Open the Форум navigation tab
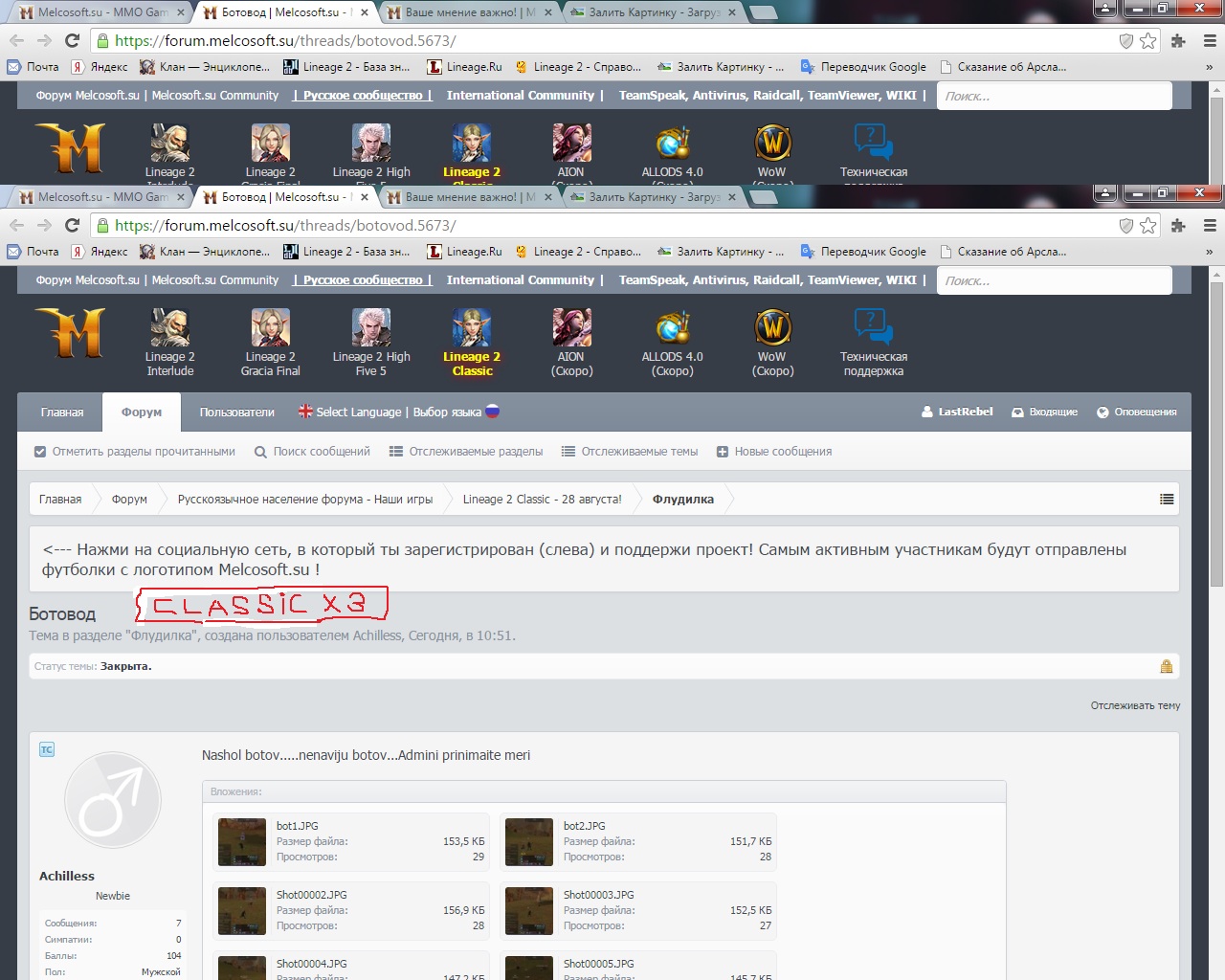The height and width of the screenshot is (980, 1225). tap(142, 412)
